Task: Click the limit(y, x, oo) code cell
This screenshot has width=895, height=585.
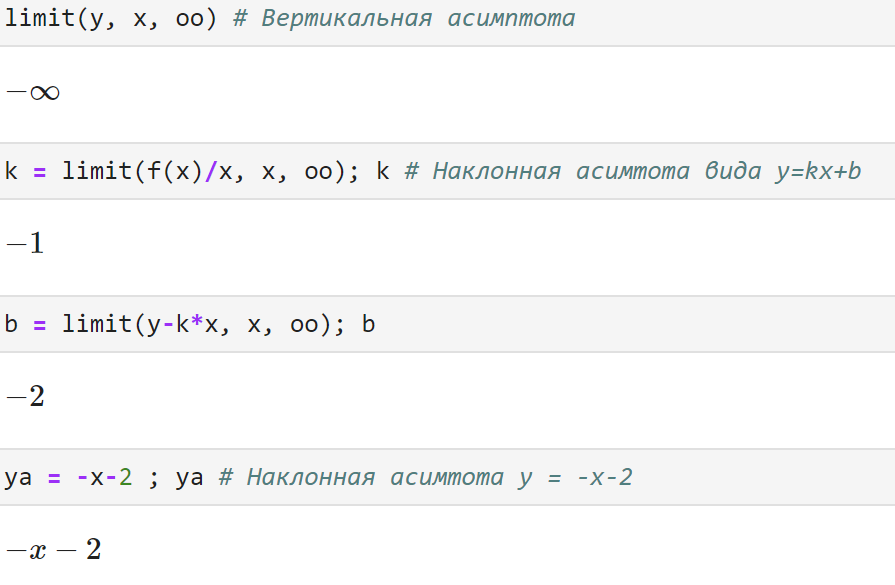Action: click(448, 22)
